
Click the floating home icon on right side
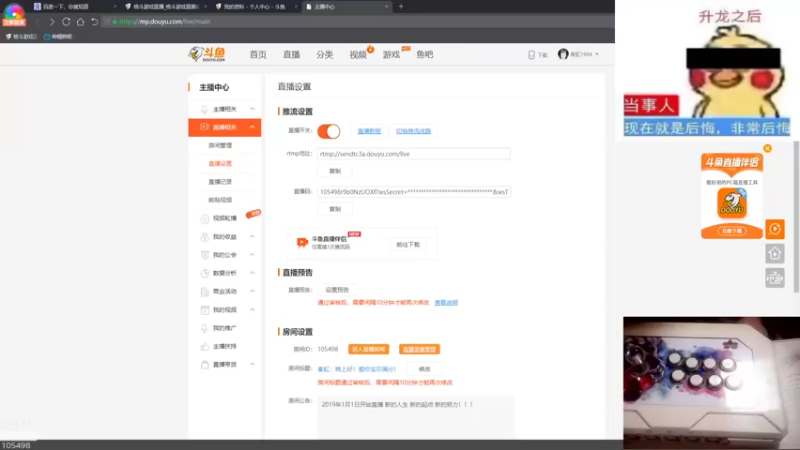774,254
